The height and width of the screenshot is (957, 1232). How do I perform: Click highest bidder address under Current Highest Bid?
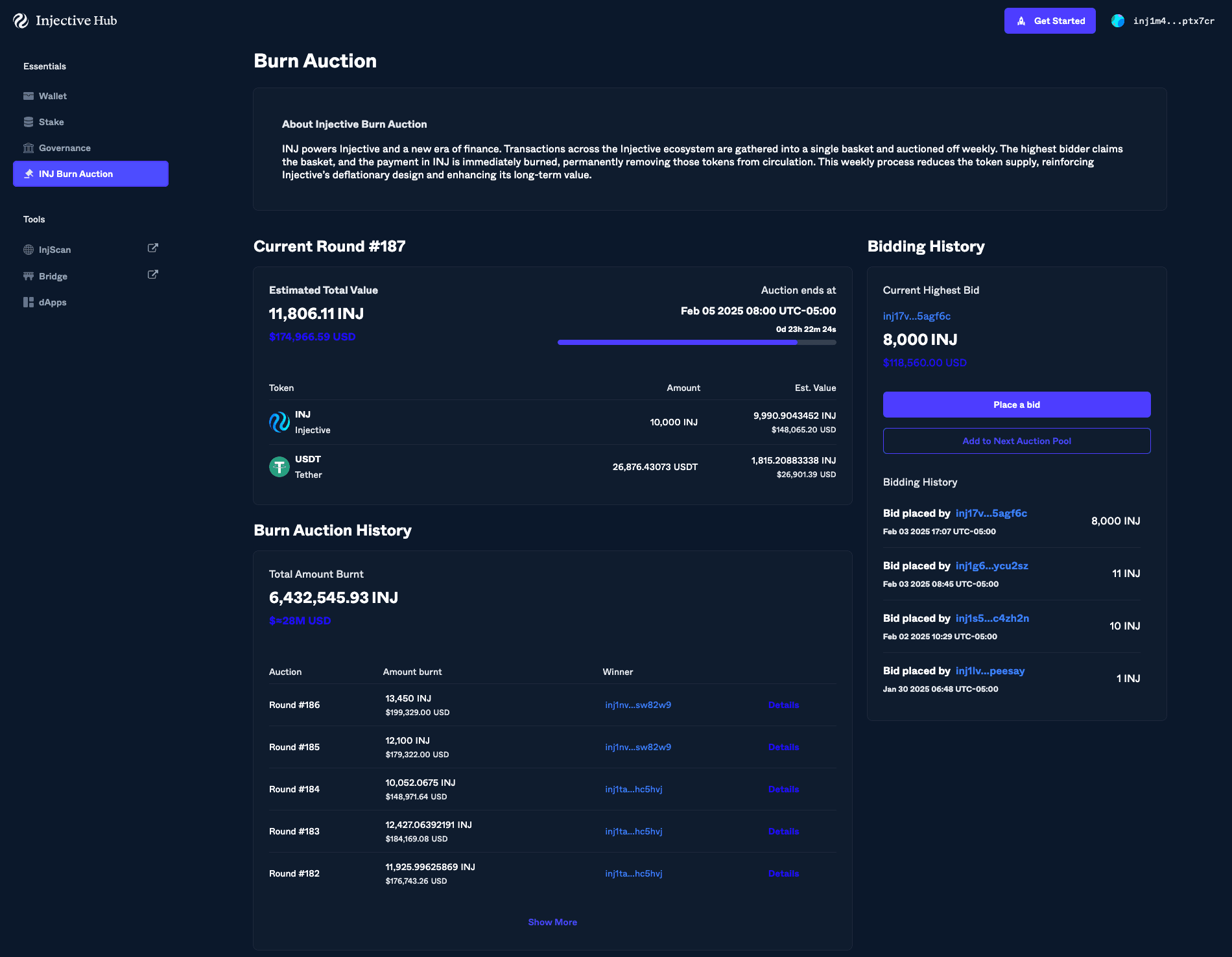point(917,316)
